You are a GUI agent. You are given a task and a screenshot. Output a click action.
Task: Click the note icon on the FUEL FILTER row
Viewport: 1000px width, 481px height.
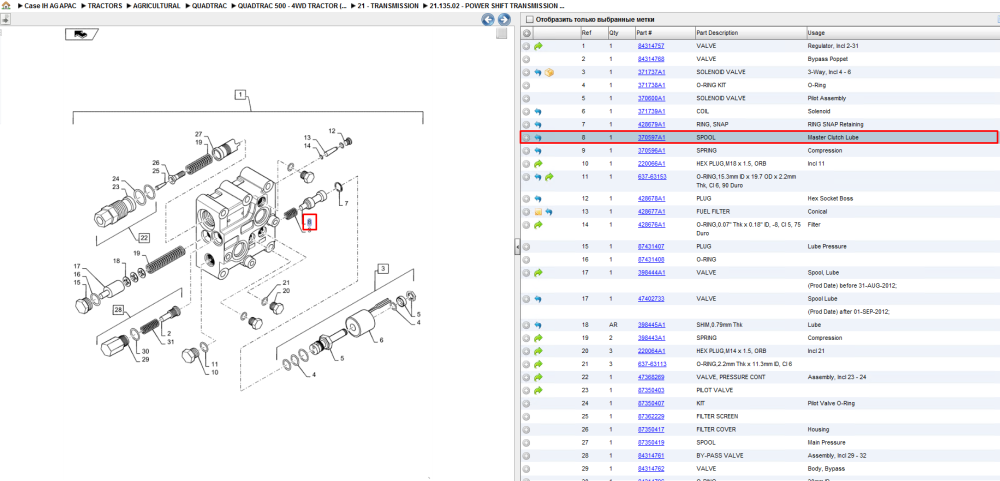pyautogui.click(x=538, y=211)
